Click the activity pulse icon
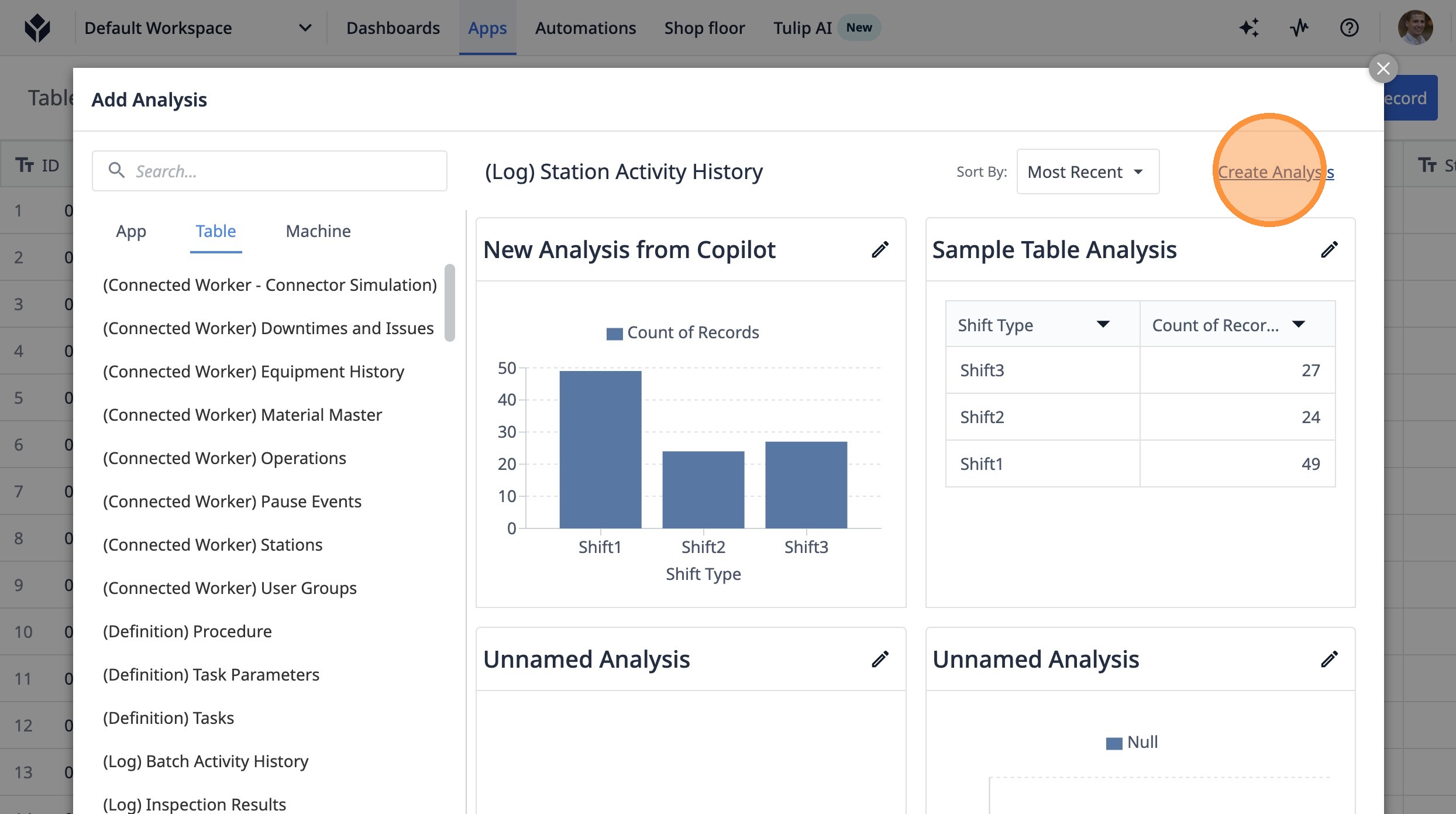This screenshot has height=814, width=1456. pos(1299,28)
